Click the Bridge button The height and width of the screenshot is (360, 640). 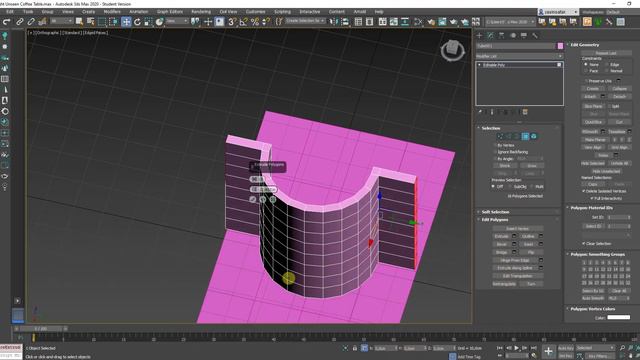click(502, 252)
